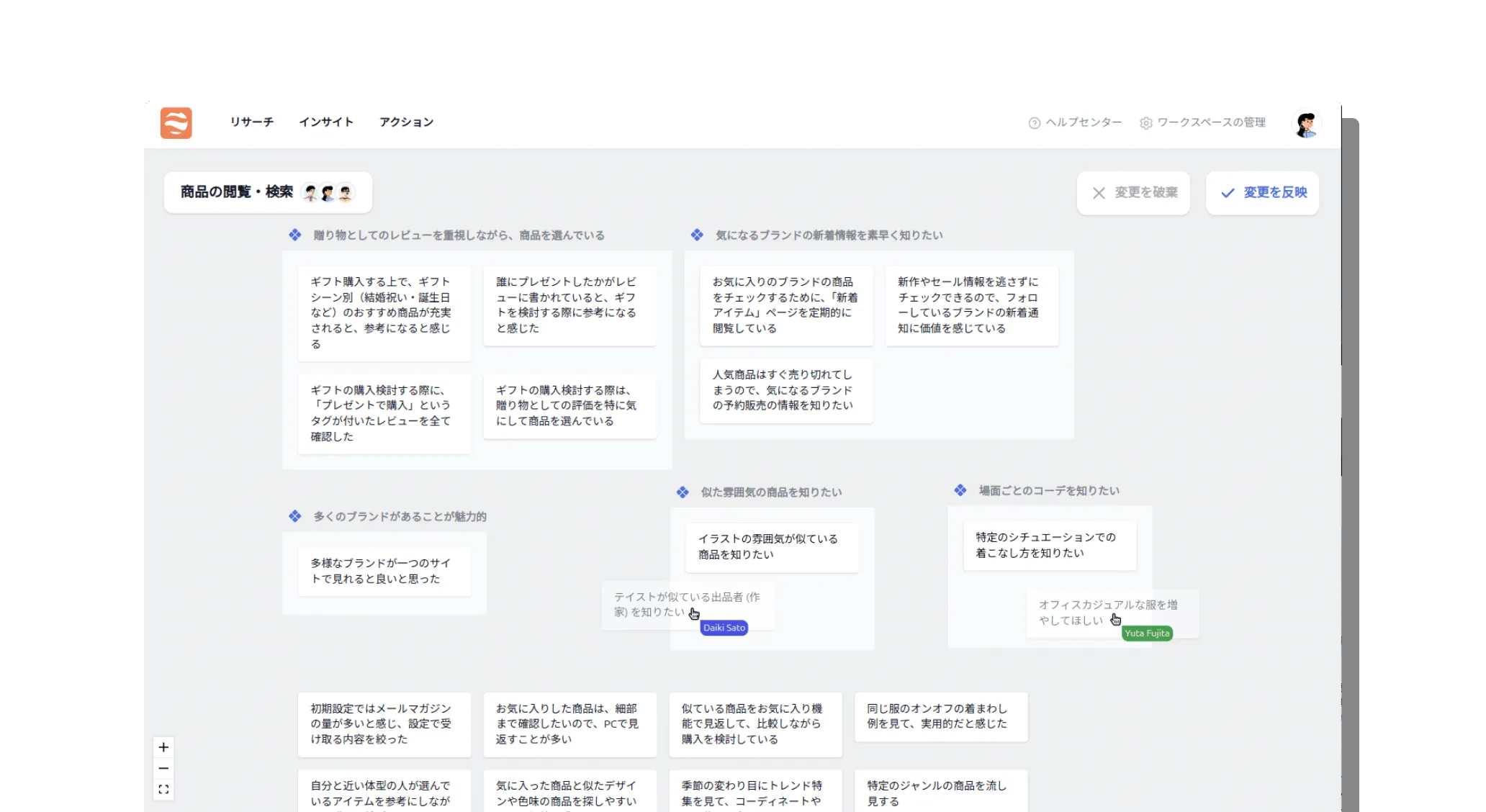The height and width of the screenshot is (812, 1486).
Task: Select card starting 誰にプレゼントしたかがレビュー
Action: click(x=569, y=305)
